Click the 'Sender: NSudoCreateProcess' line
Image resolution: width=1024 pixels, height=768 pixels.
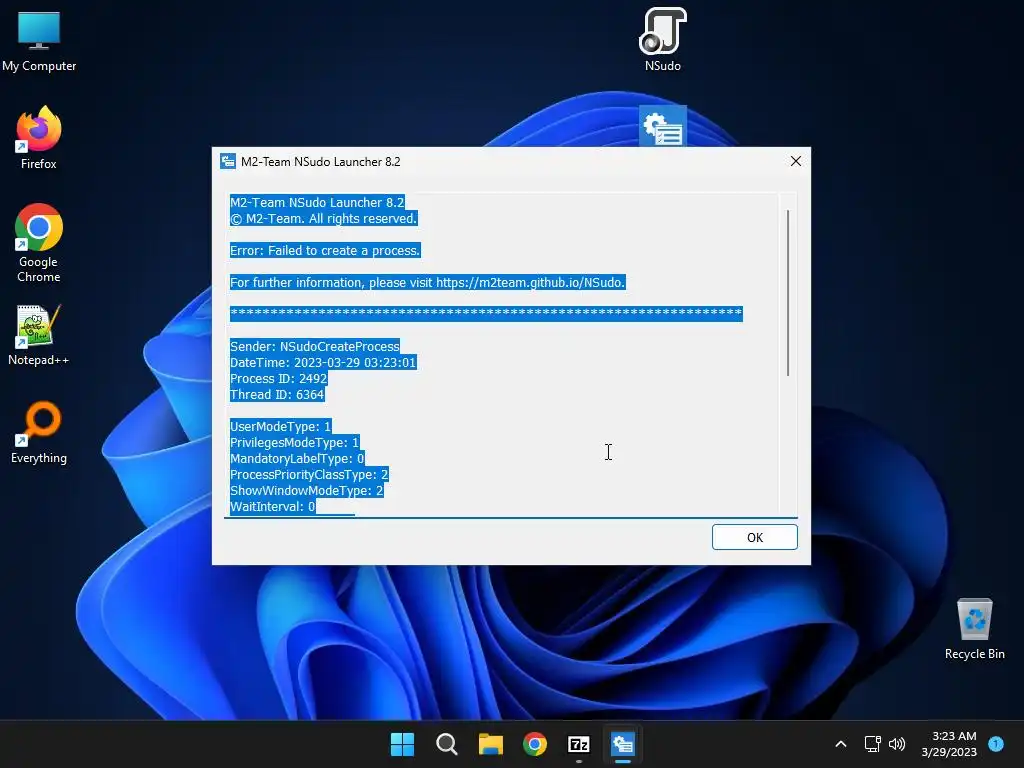coord(314,346)
